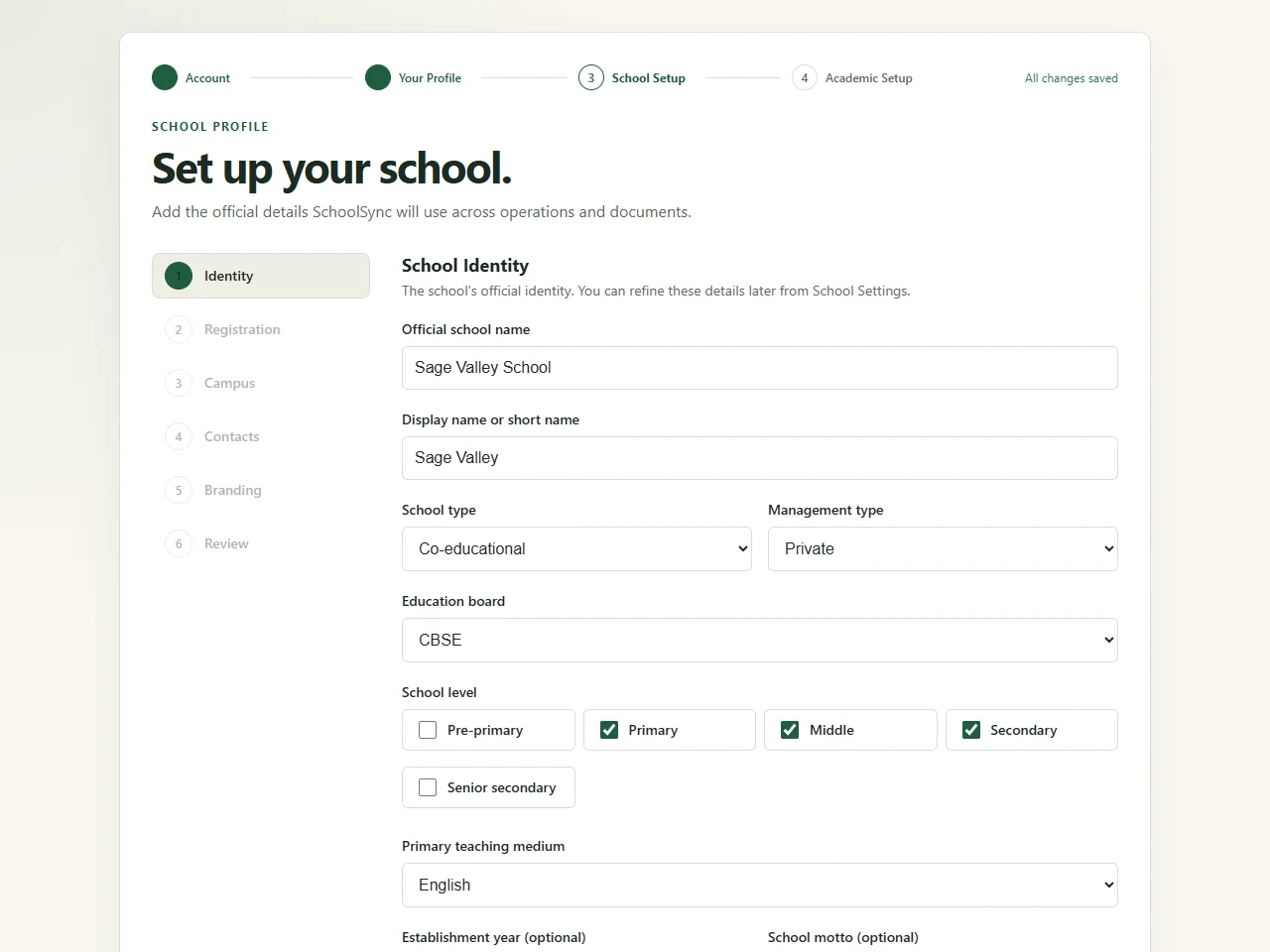Click the Registration step number 2 badge
This screenshot has width=1270, height=952.
(179, 329)
